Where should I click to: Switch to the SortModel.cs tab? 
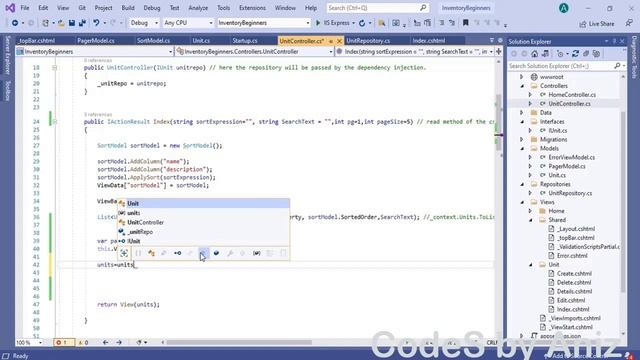153,41
